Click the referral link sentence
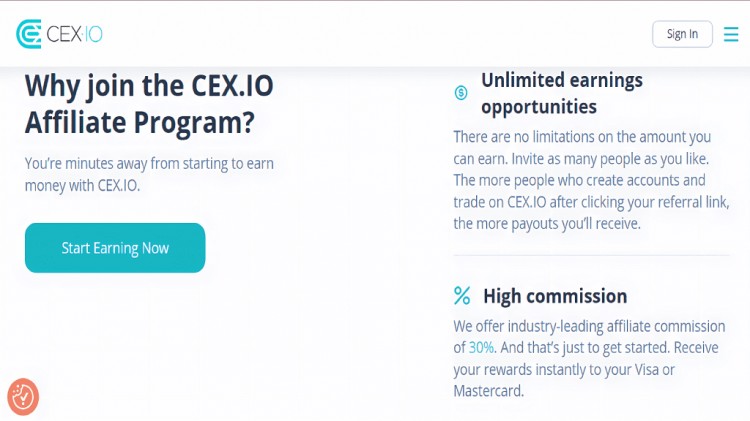 pos(591,201)
